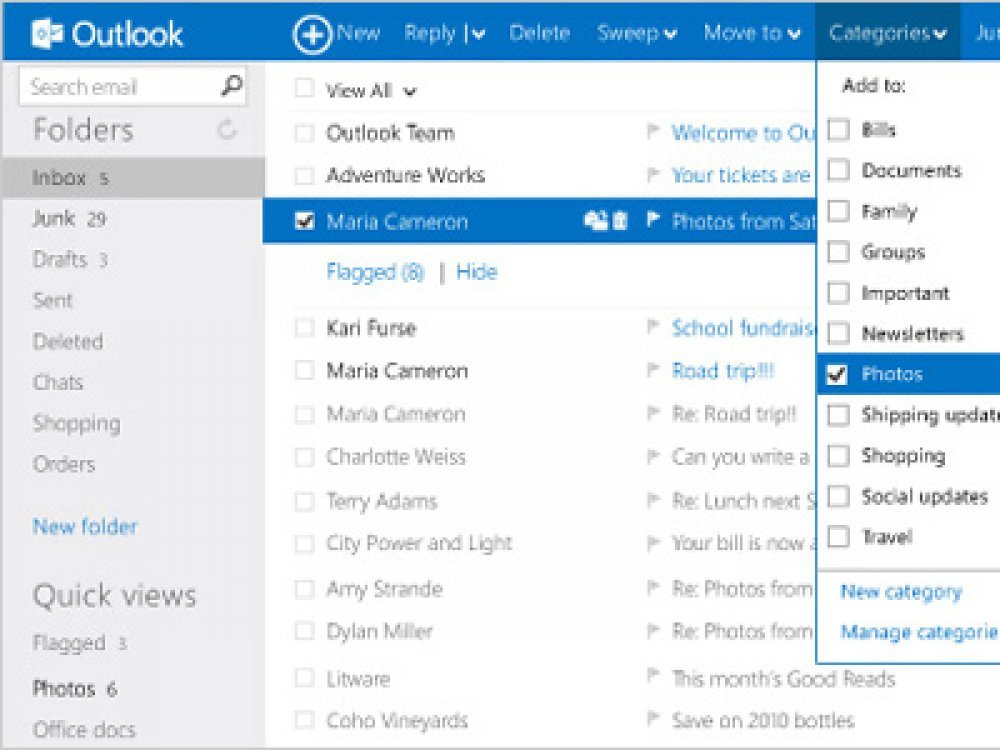Tick the Important category checkbox

(x=838, y=293)
